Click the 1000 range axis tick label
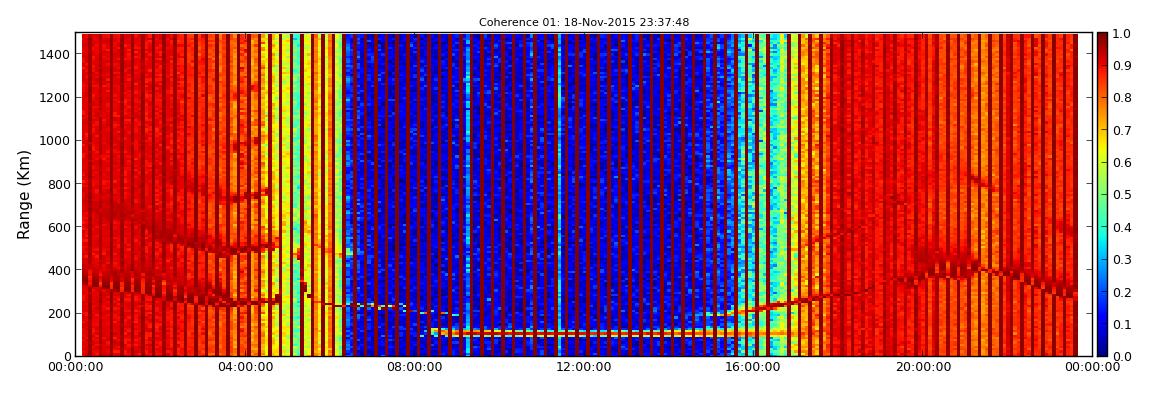 coord(56,141)
